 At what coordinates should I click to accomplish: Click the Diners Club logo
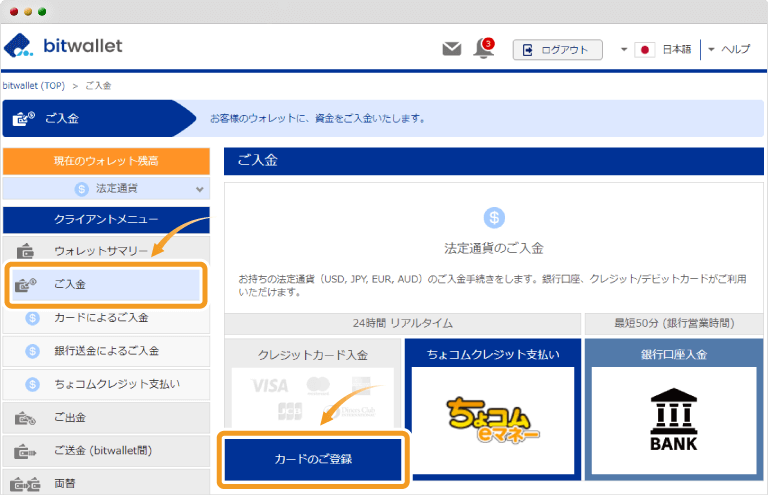pyautogui.click(x=350, y=411)
